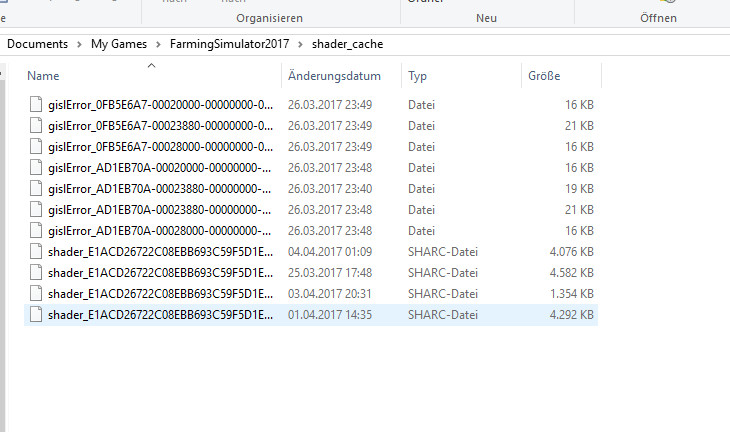Select the gislError file dated 26.03.2017 23:40
Image resolution: width=730 pixels, height=432 pixels.
160,188
